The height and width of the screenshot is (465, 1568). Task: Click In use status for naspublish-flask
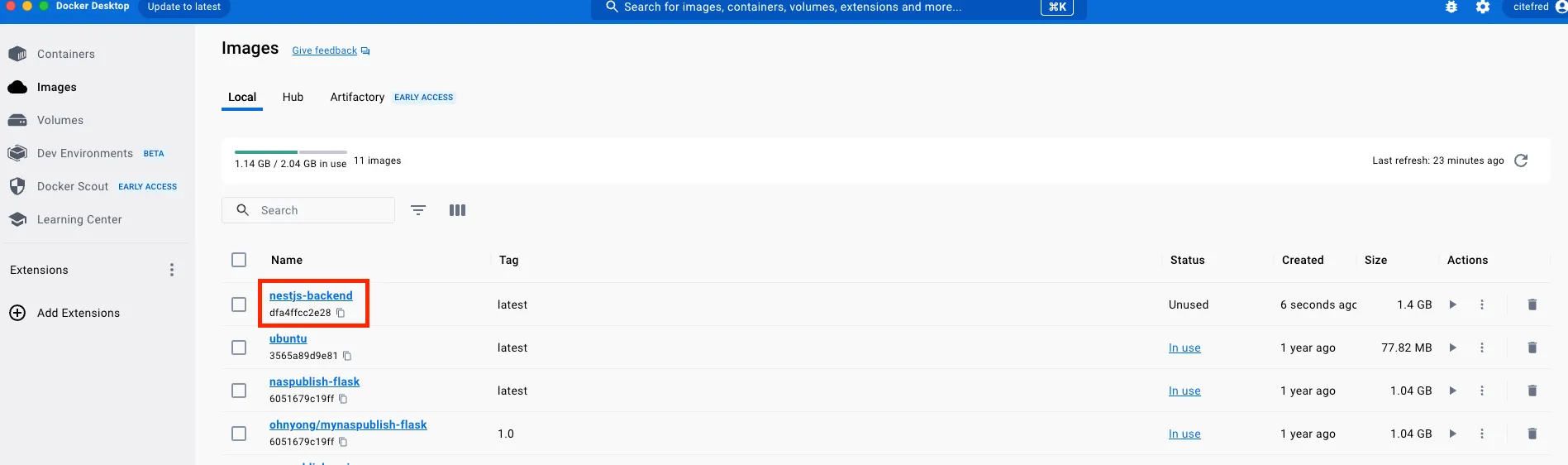click(1184, 391)
